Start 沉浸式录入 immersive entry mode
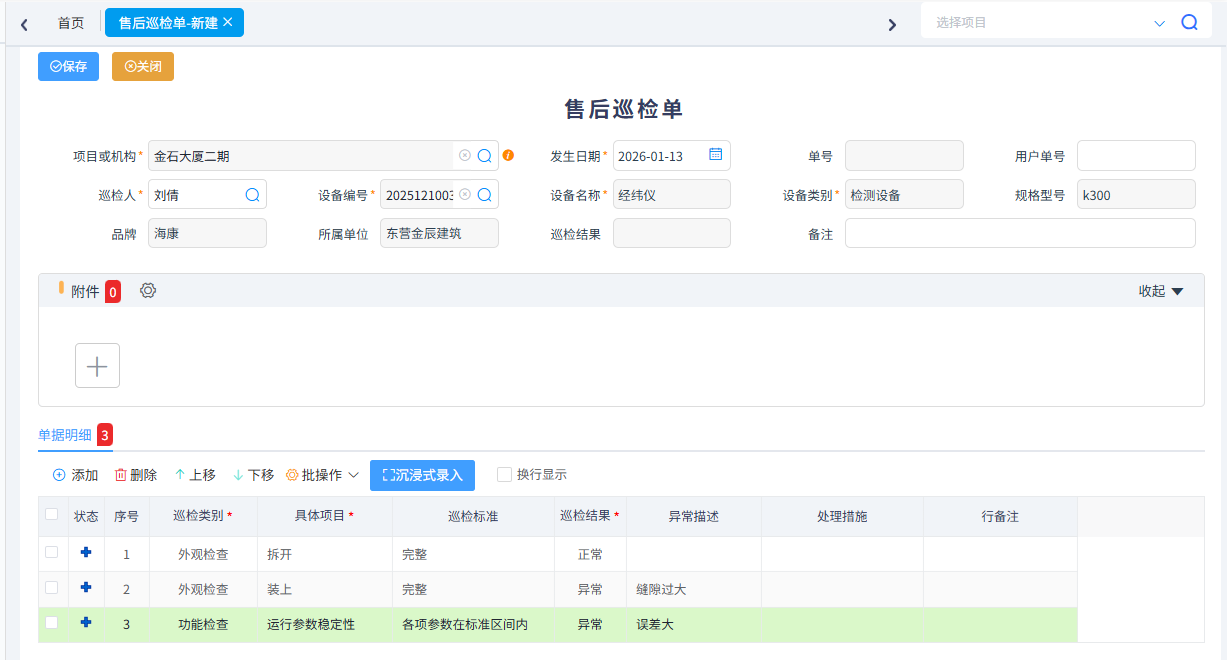This screenshot has height=660, width=1227. [x=422, y=475]
